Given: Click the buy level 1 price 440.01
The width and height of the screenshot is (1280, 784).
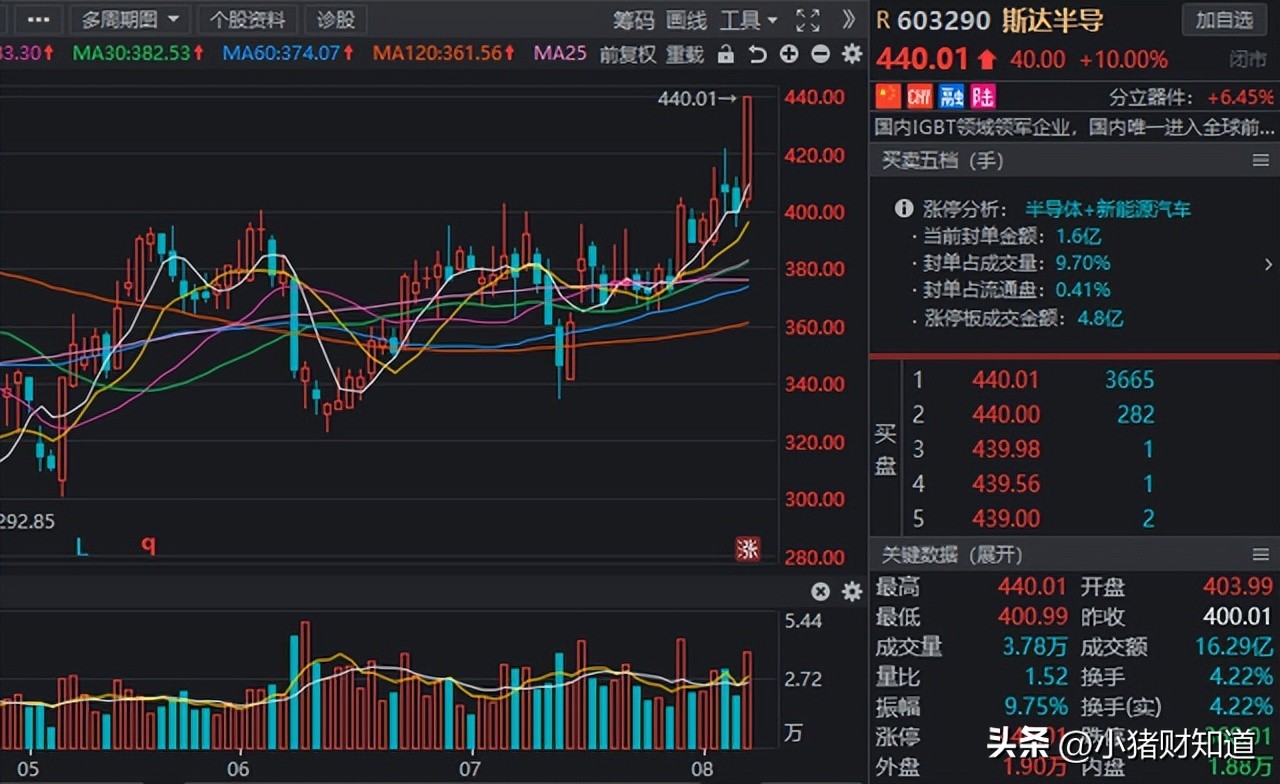Looking at the screenshot, I should tap(1005, 380).
